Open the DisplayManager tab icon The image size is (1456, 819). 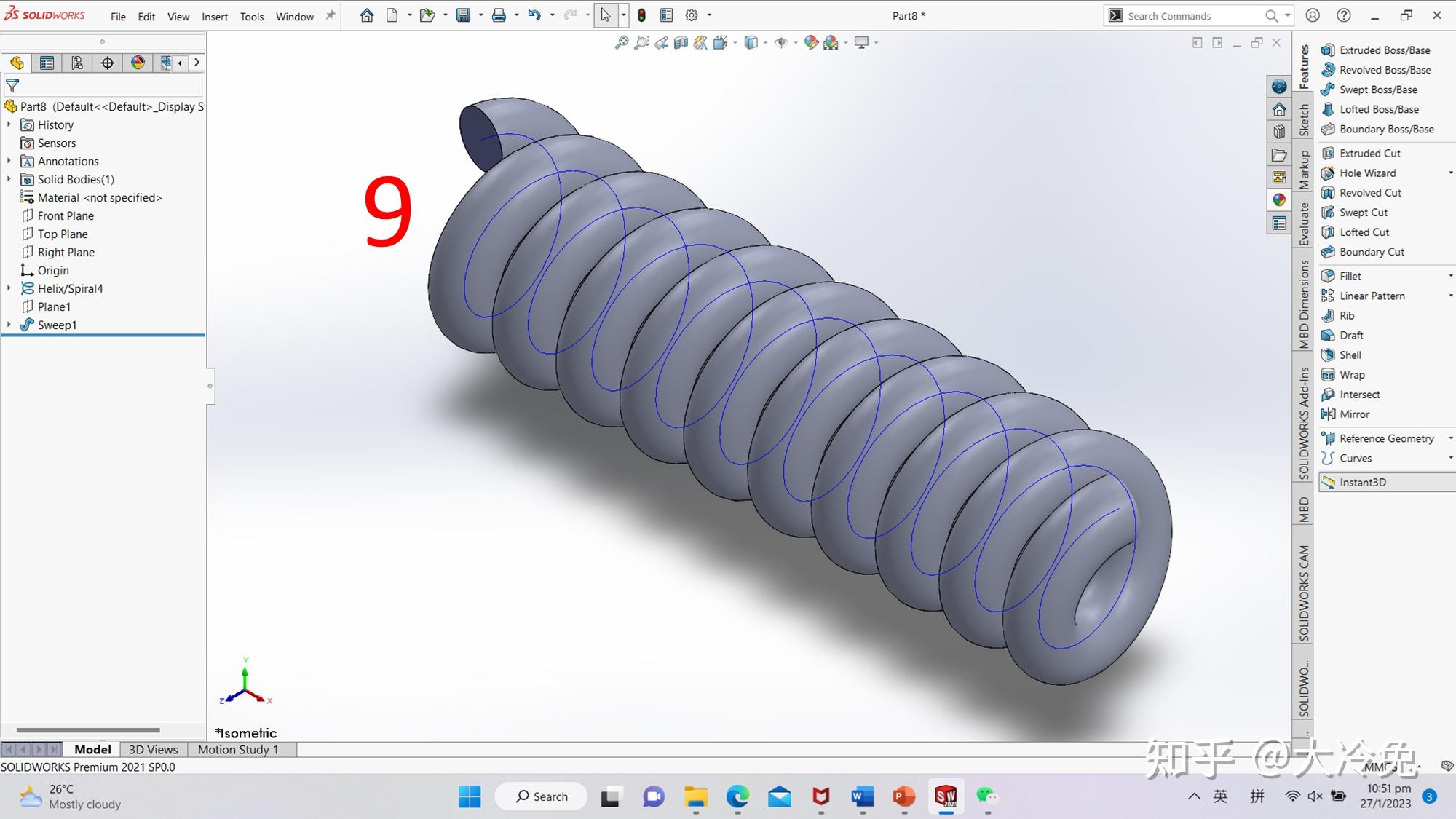click(138, 63)
